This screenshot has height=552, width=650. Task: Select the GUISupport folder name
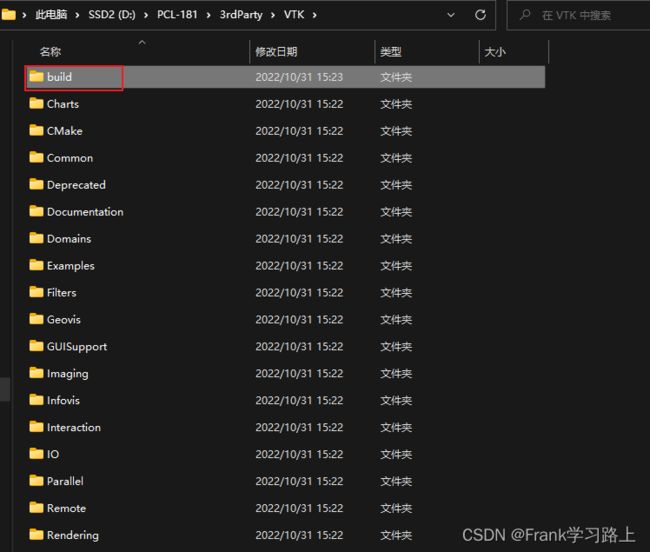pyautogui.click(x=77, y=347)
